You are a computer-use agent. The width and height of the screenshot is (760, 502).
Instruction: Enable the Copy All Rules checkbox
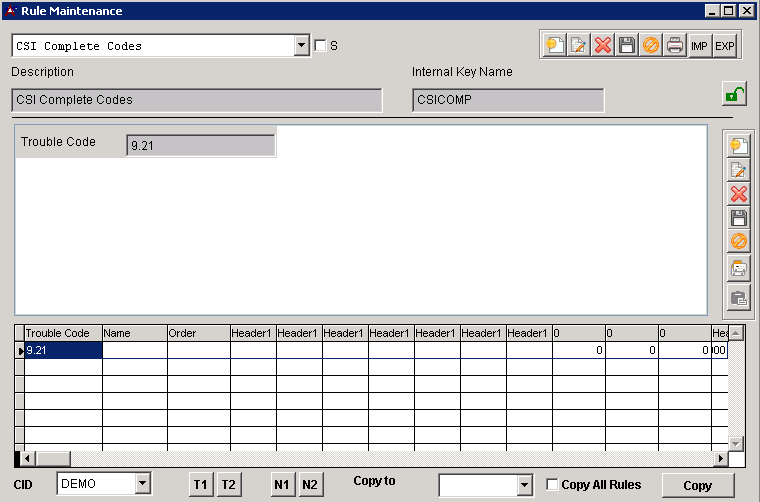pos(553,485)
